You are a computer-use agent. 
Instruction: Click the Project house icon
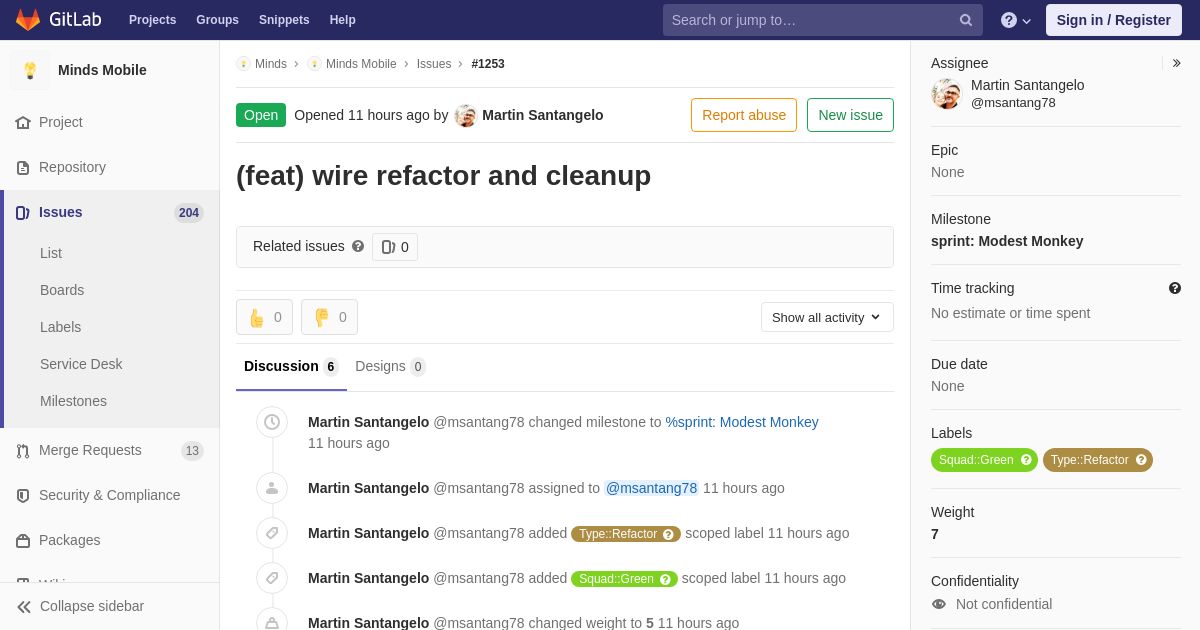click(23, 122)
